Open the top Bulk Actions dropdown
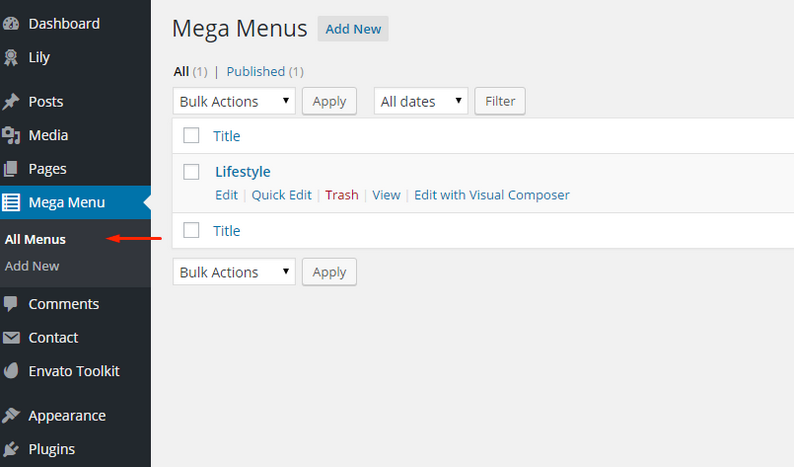Viewport: 795px width, 467px height. 234,101
